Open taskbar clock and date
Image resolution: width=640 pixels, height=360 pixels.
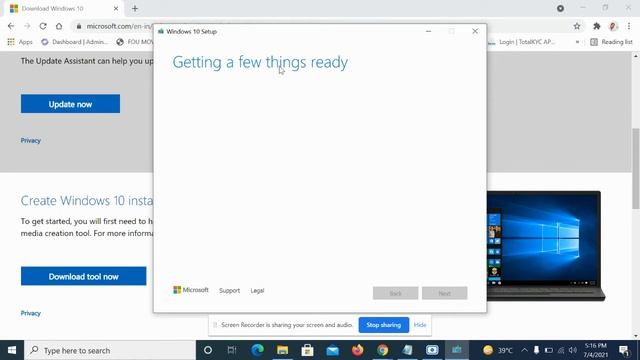click(596, 350)
